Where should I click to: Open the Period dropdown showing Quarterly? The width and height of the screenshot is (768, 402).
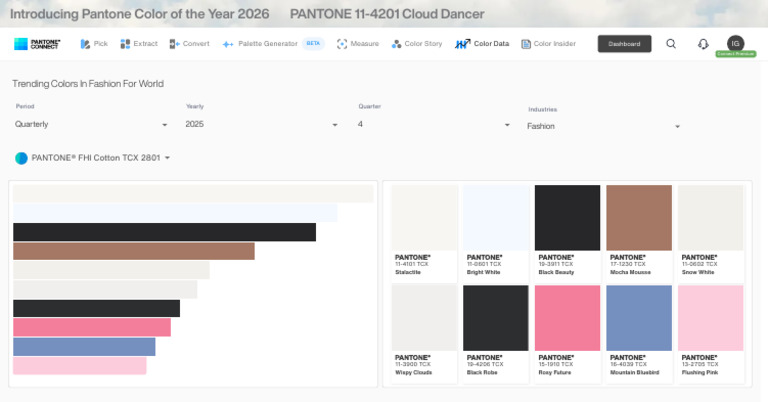click(91, 124)
